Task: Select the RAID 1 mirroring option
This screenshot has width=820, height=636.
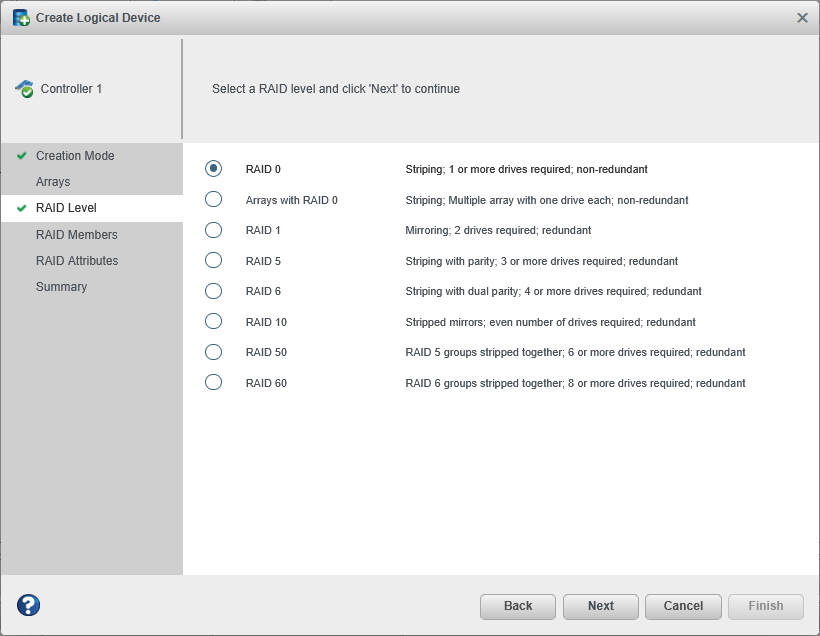Action: [x=213, y=230]
